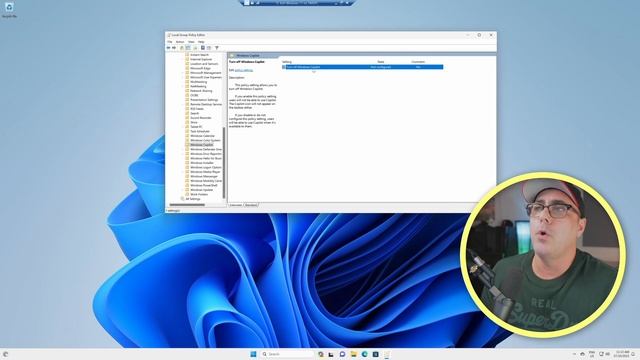Toggle the Show/Hide Console Tree toolbar icon
This screenshot has width=640, height=360.
[x=188, y=48]
